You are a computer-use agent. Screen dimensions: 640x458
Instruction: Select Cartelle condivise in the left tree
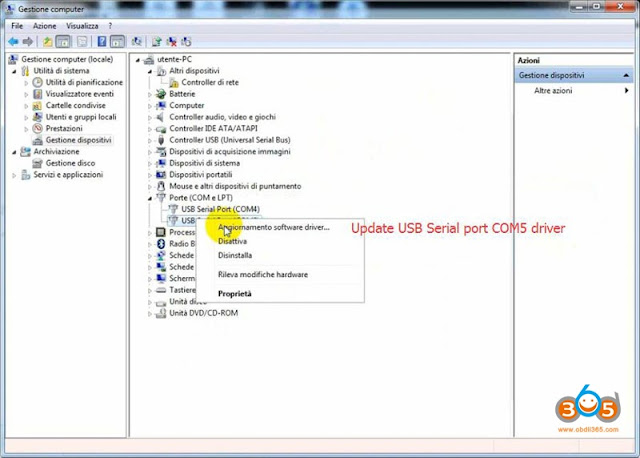(x=76, y=105)
